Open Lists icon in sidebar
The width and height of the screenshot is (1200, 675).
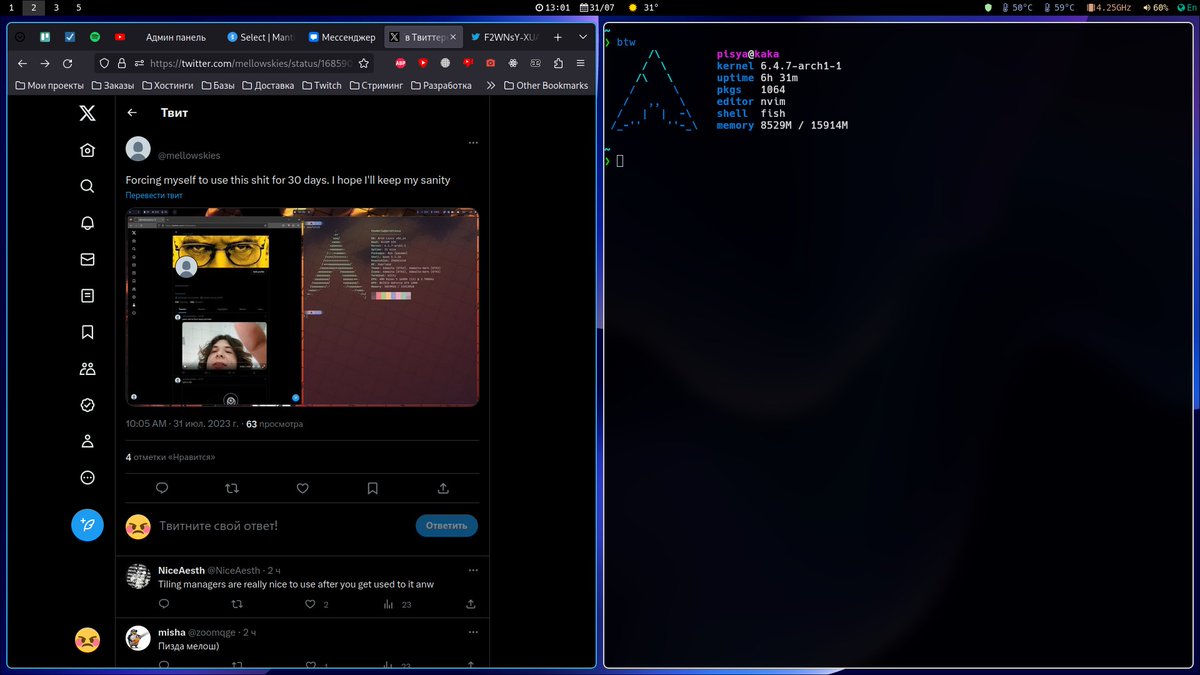[x=87, y=296]
